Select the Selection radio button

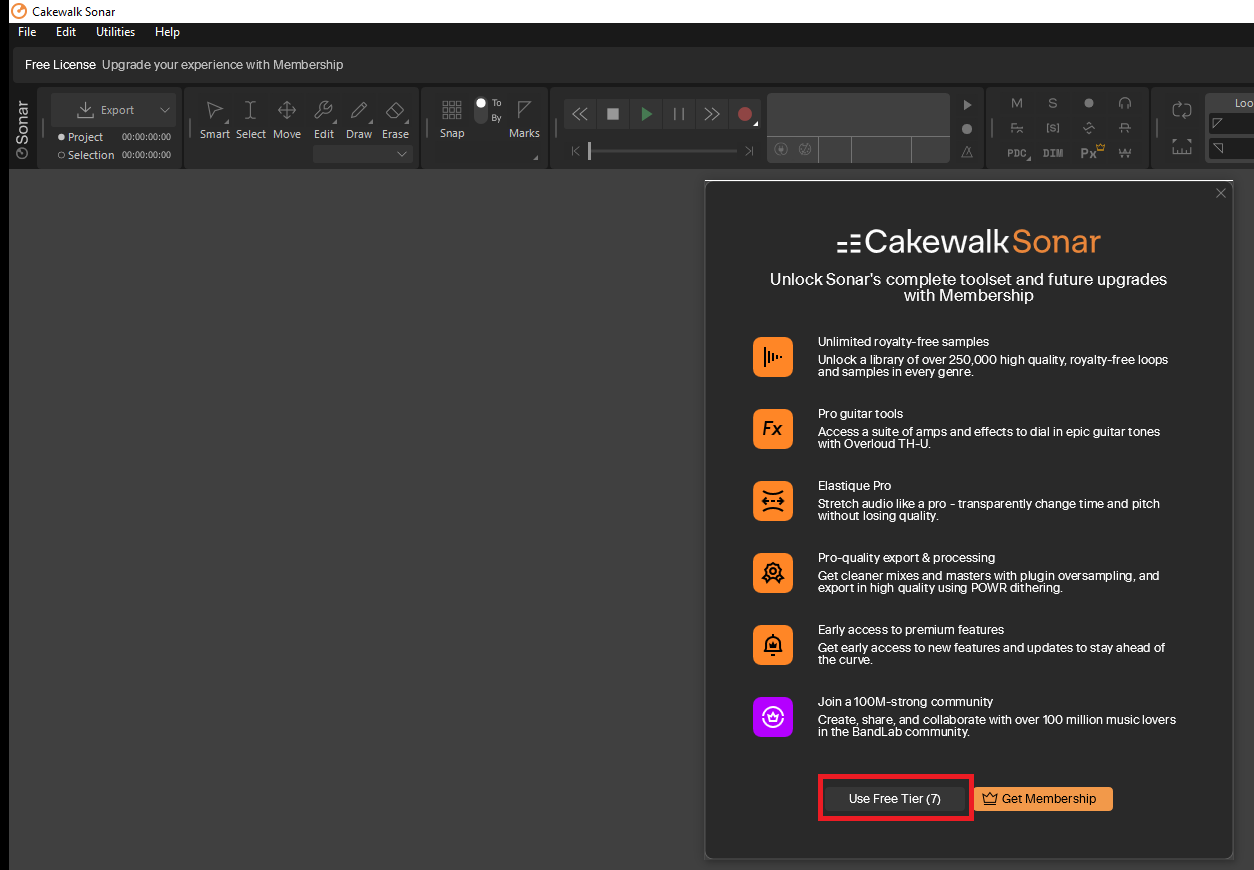click(x=62, y=155)
